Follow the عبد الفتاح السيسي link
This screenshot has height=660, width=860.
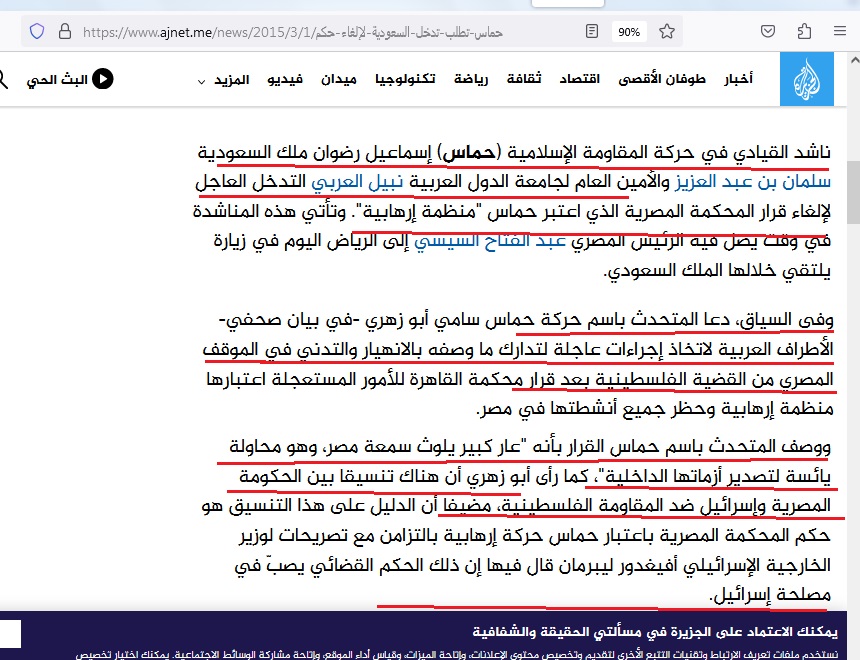click(490, 241)
